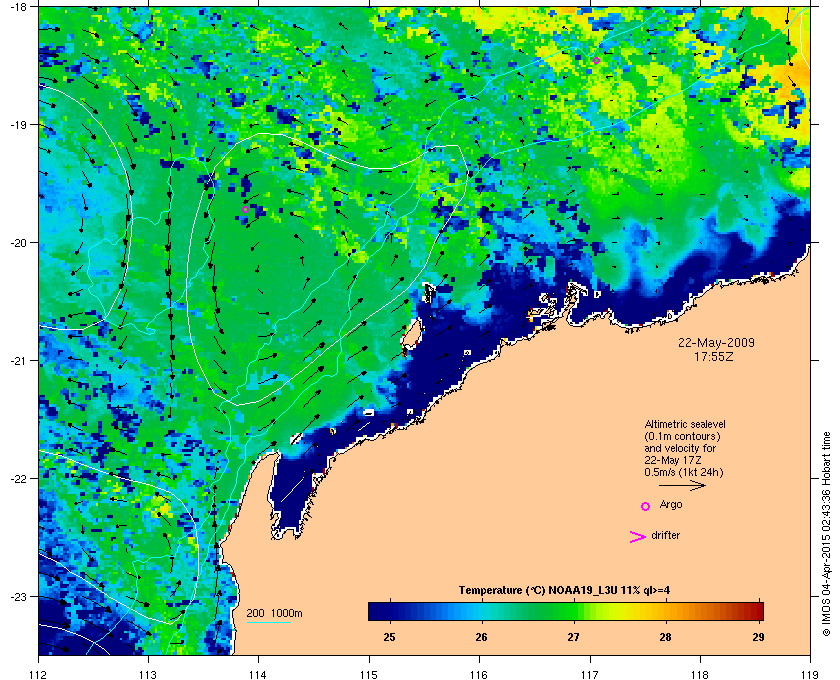Click the longitude axis label 119
The image size is (840, 680).
(810, 674)
